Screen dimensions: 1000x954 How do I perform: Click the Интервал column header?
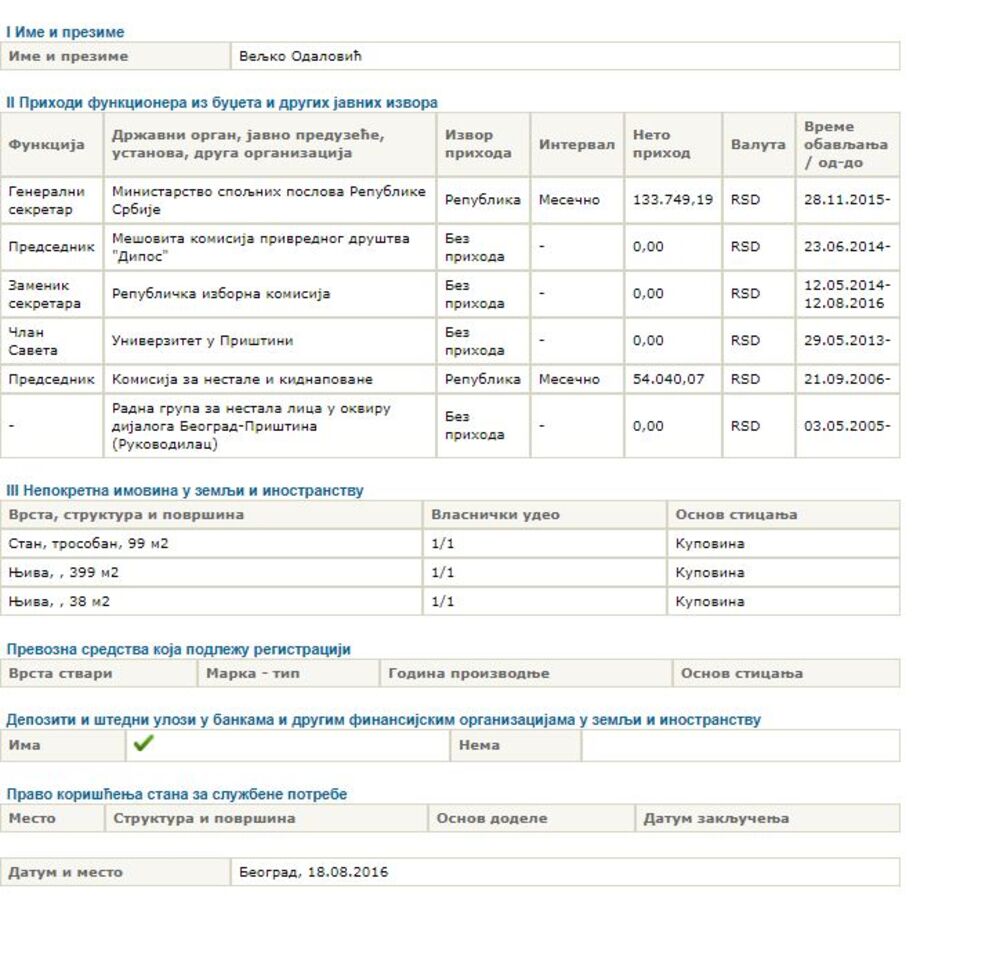[576, 145]
